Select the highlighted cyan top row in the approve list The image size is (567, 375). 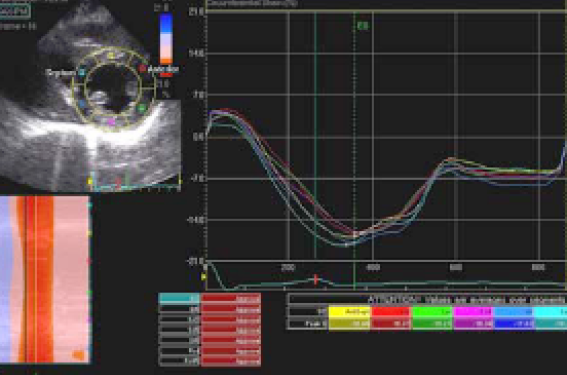[179, 299]
